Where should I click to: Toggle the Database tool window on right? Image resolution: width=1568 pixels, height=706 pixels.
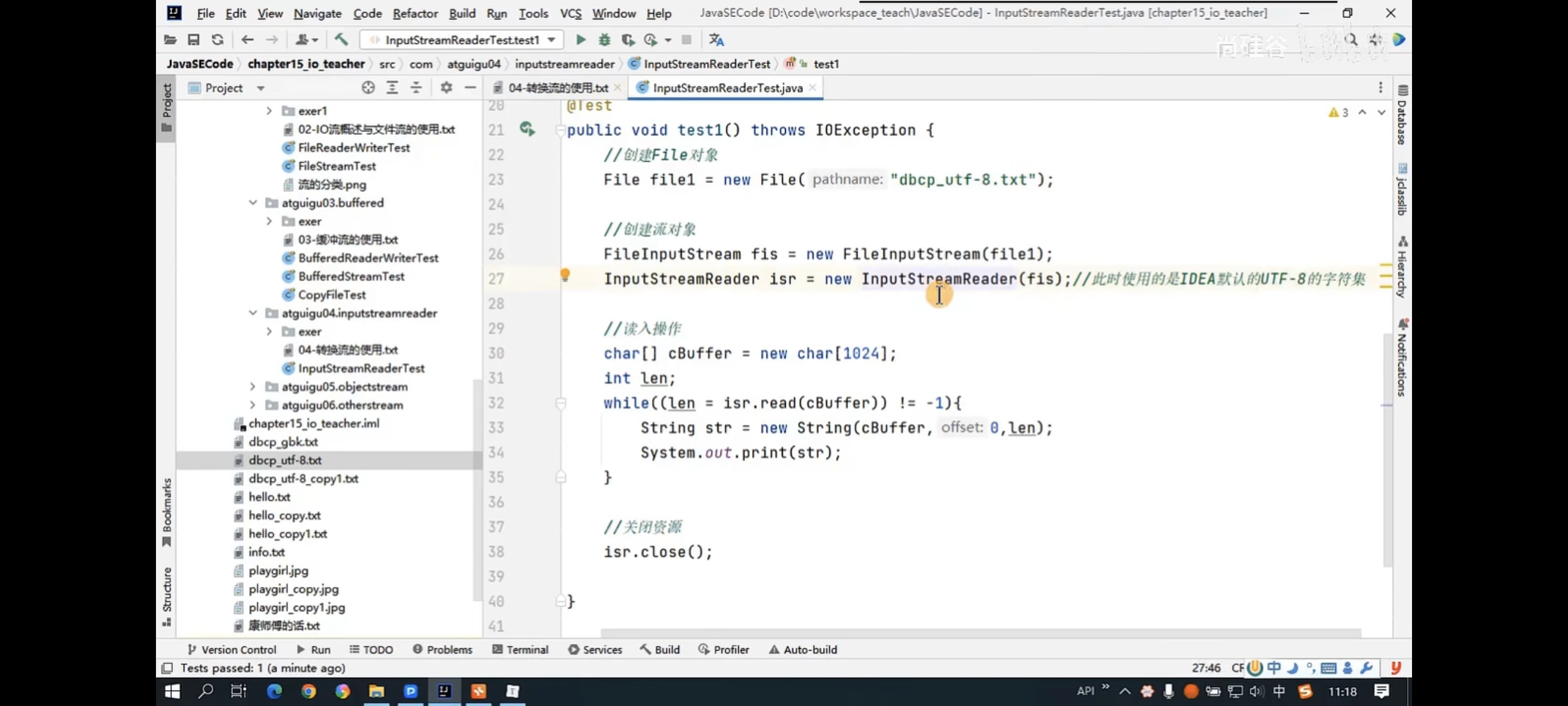[1402, 116]
